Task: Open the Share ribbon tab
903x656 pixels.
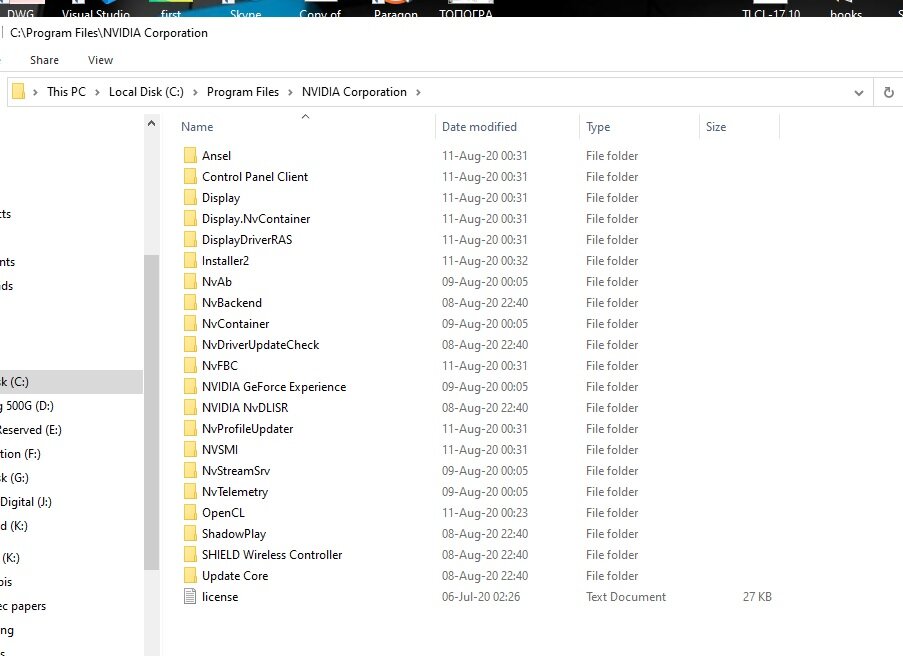Action: pos(44,60)
